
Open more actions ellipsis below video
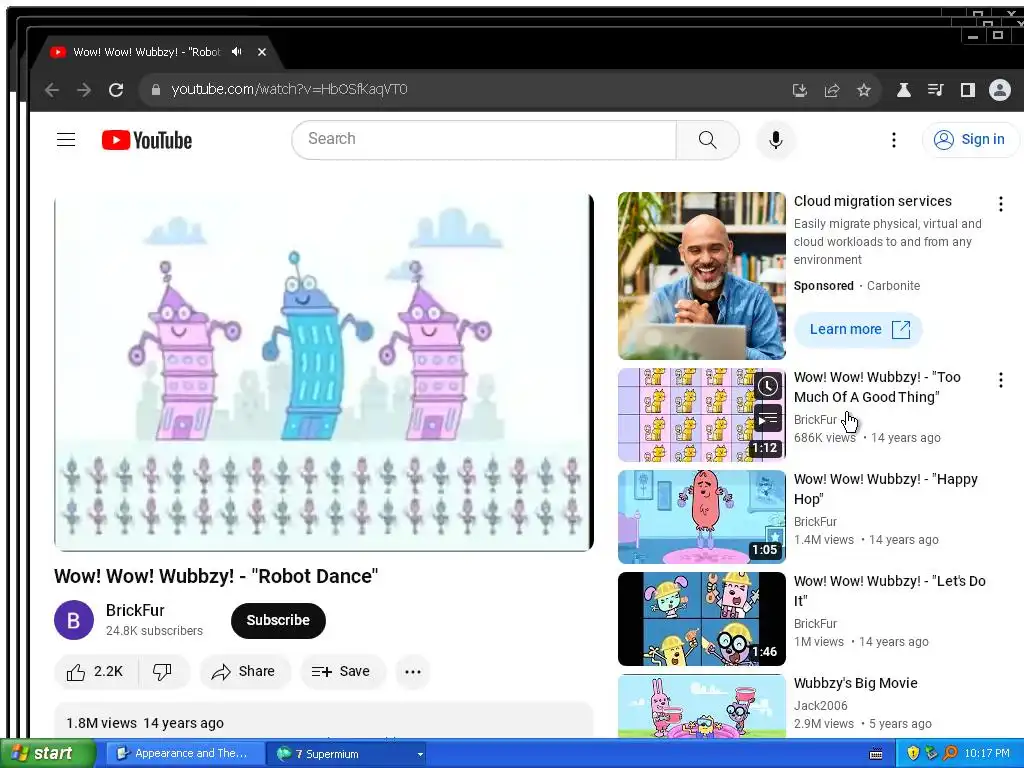[x=413, y=671]
